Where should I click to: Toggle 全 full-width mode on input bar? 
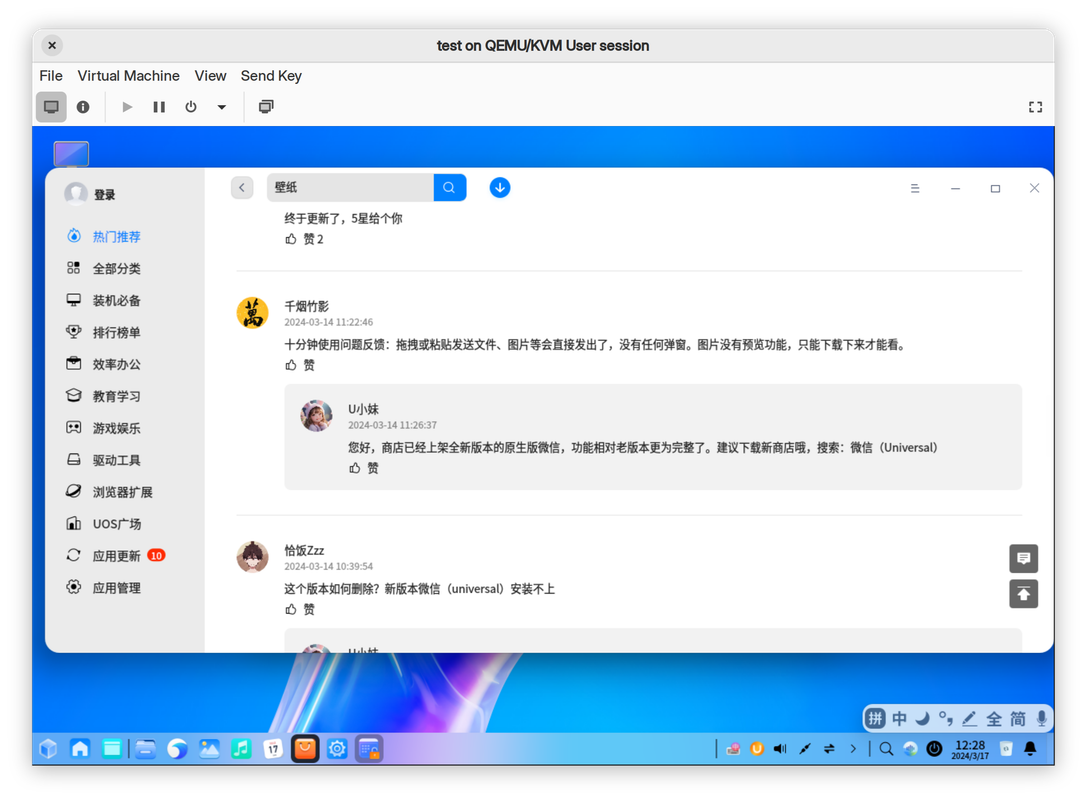pyautogui.click(x=994, y=719)
